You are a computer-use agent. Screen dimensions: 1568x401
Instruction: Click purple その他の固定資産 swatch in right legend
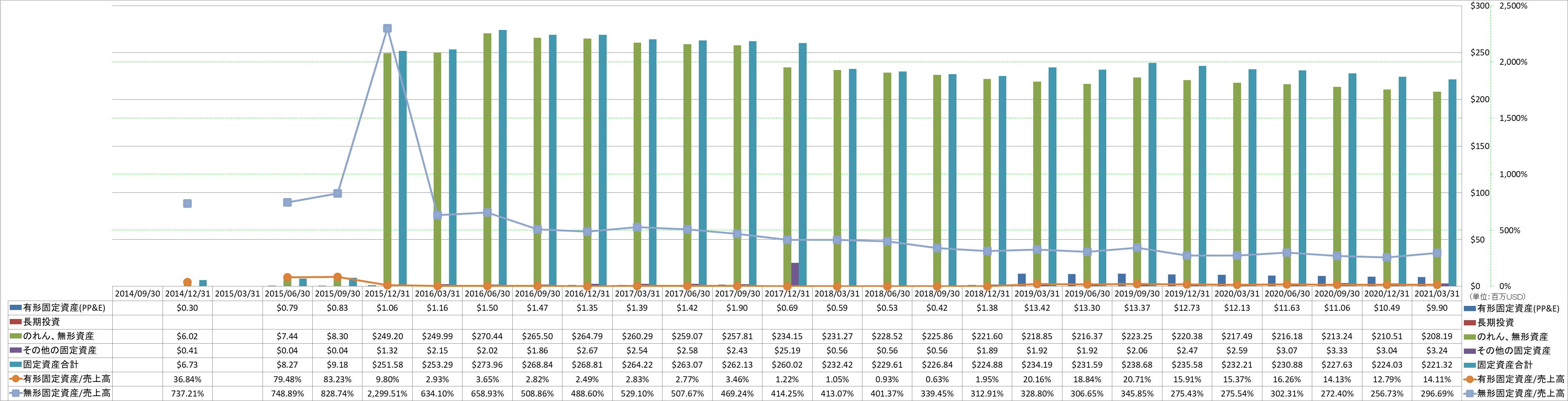coord(1471,350)
